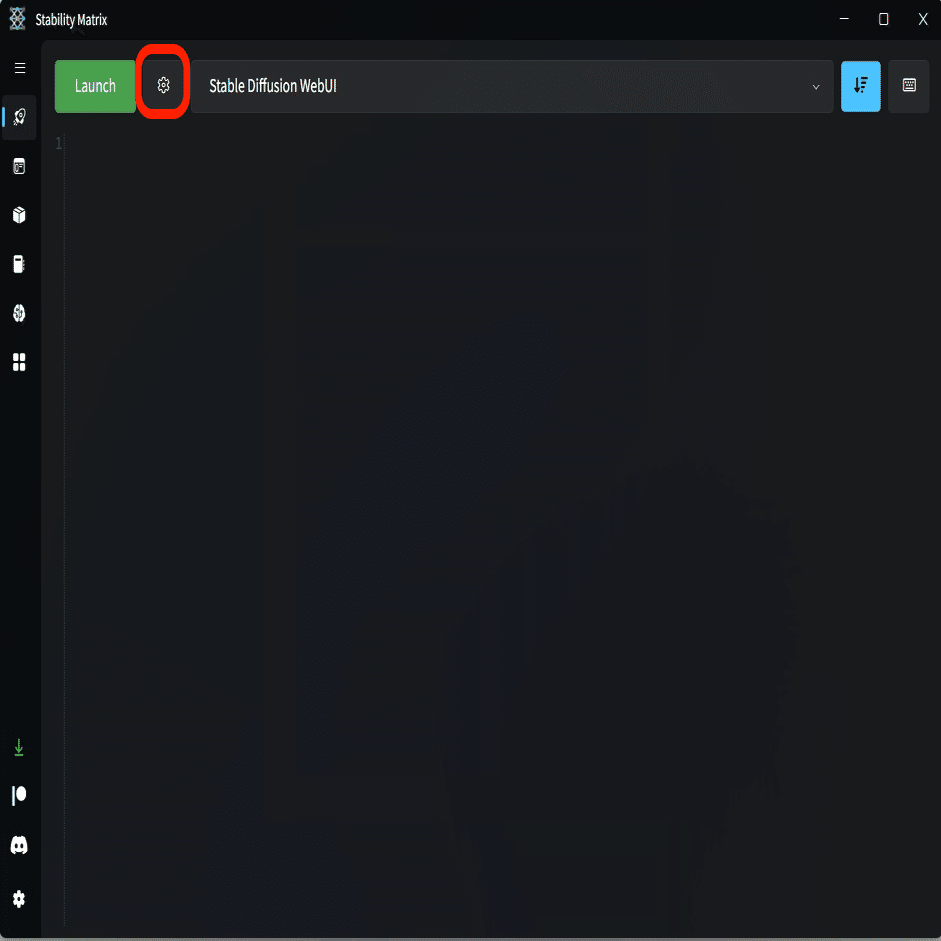Viewport: 941px width, 941px height.
Task: Click the green Launch button
Action: pos(95,86)
